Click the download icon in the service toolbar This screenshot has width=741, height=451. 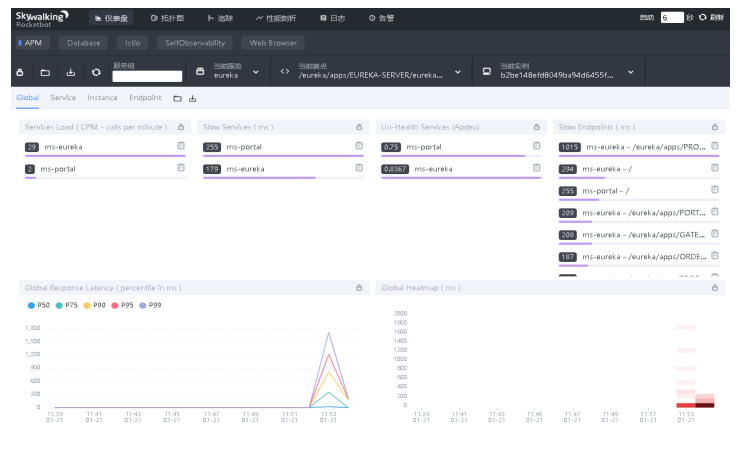tap(71, 72)
